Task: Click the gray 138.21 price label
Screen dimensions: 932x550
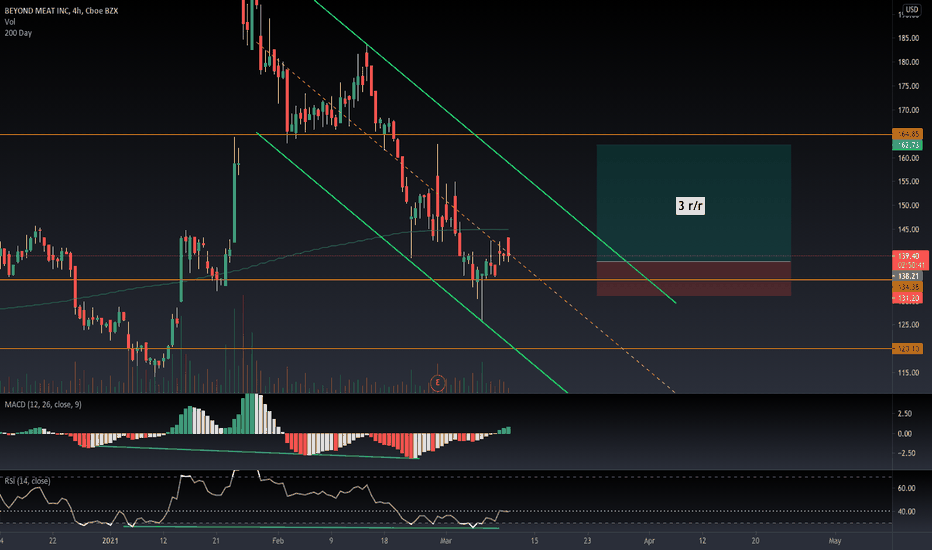Action: pos(908,276)
